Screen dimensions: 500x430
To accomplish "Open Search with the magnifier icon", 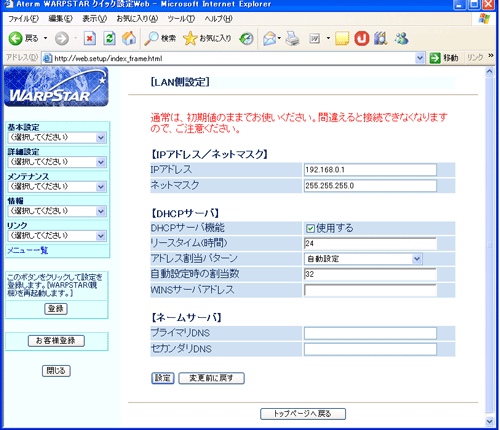I will pyautogui.click(x=151, y=39).
